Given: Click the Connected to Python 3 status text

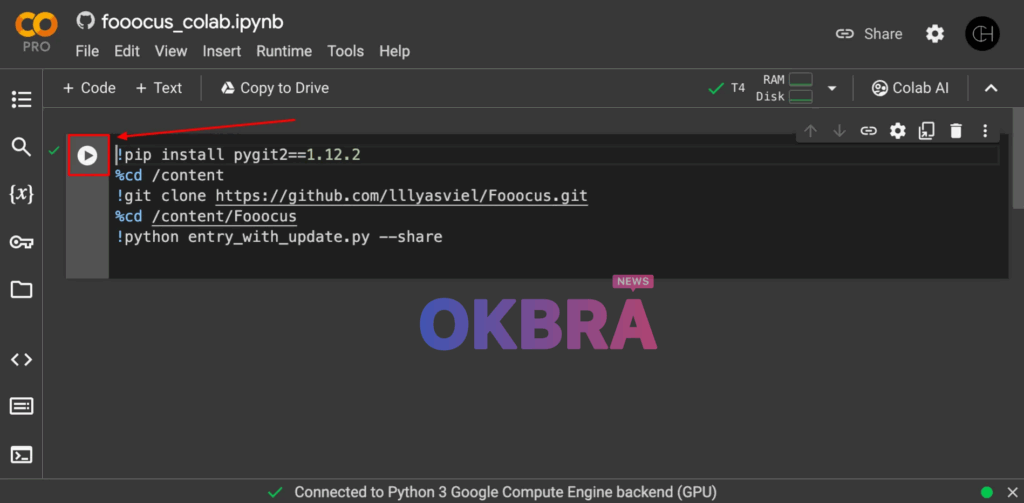Looking at the screenshot, I should [505, 492].
